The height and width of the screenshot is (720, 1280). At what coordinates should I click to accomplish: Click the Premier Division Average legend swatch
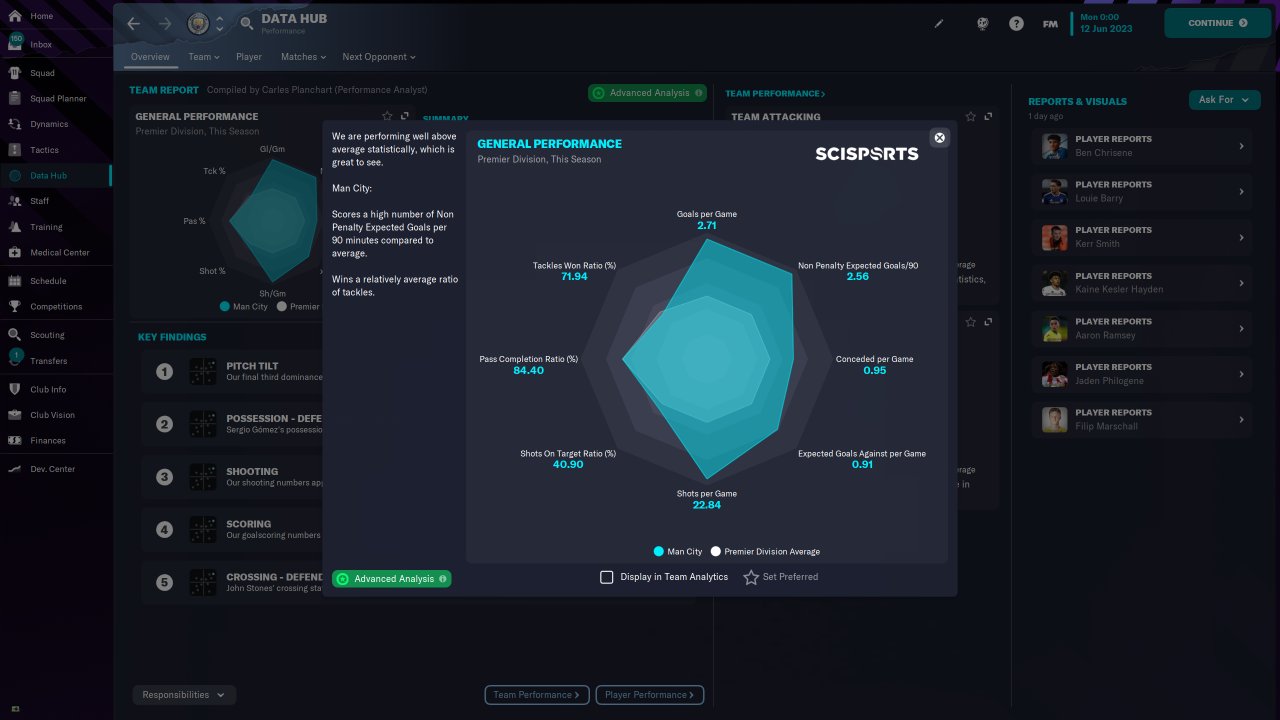(x=716, y=551)
